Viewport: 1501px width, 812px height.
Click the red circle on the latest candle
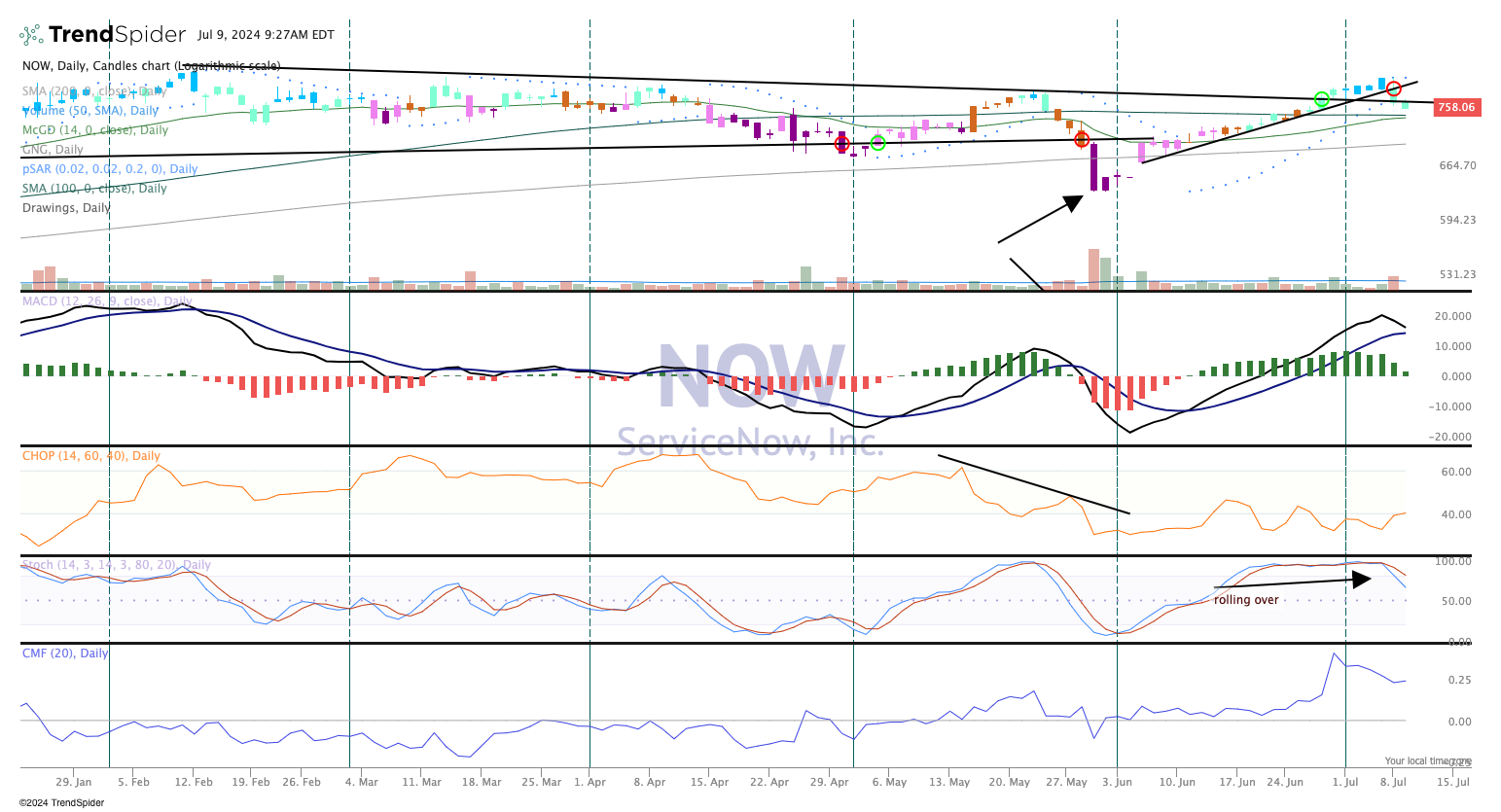1393,88
